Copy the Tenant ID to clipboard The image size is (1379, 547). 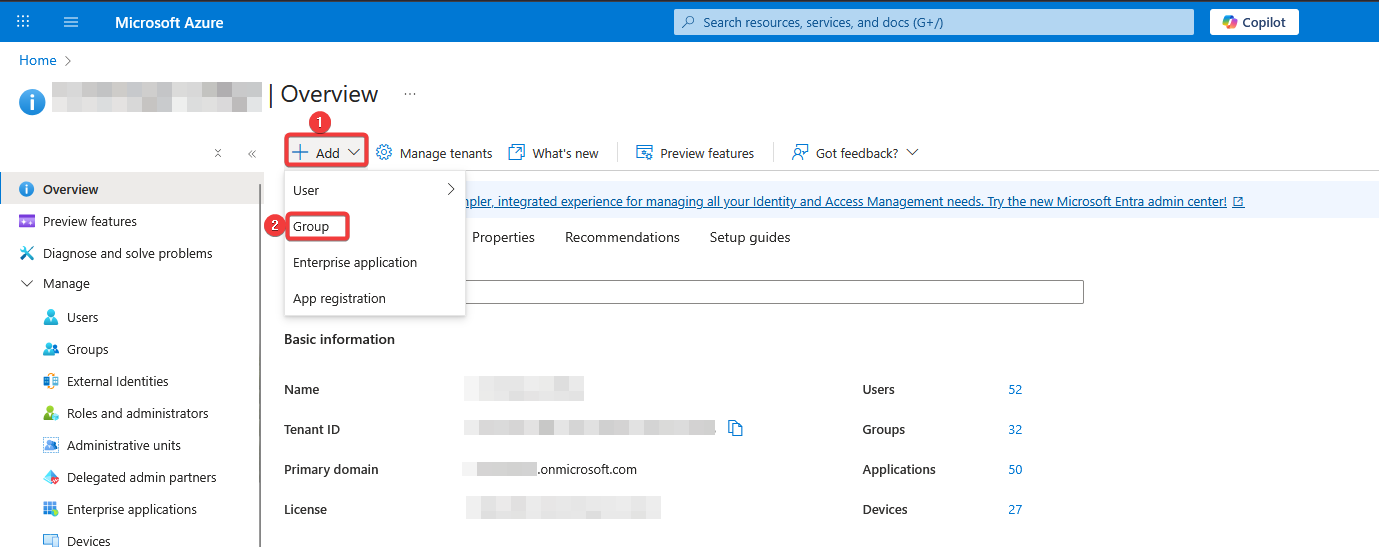pyautogui.click(x=736, y=429)
